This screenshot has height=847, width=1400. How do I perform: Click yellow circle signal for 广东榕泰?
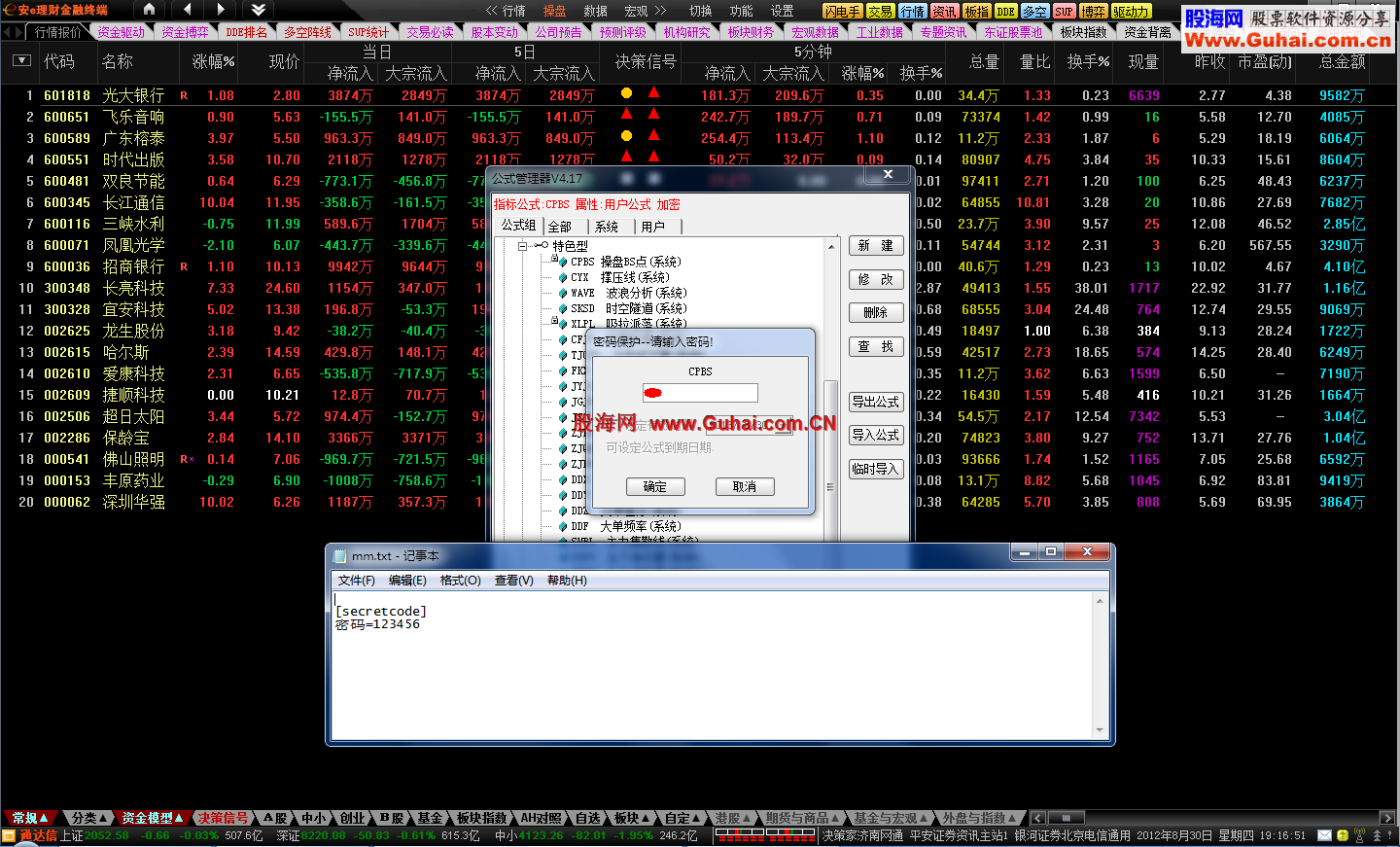click(626, 135)
